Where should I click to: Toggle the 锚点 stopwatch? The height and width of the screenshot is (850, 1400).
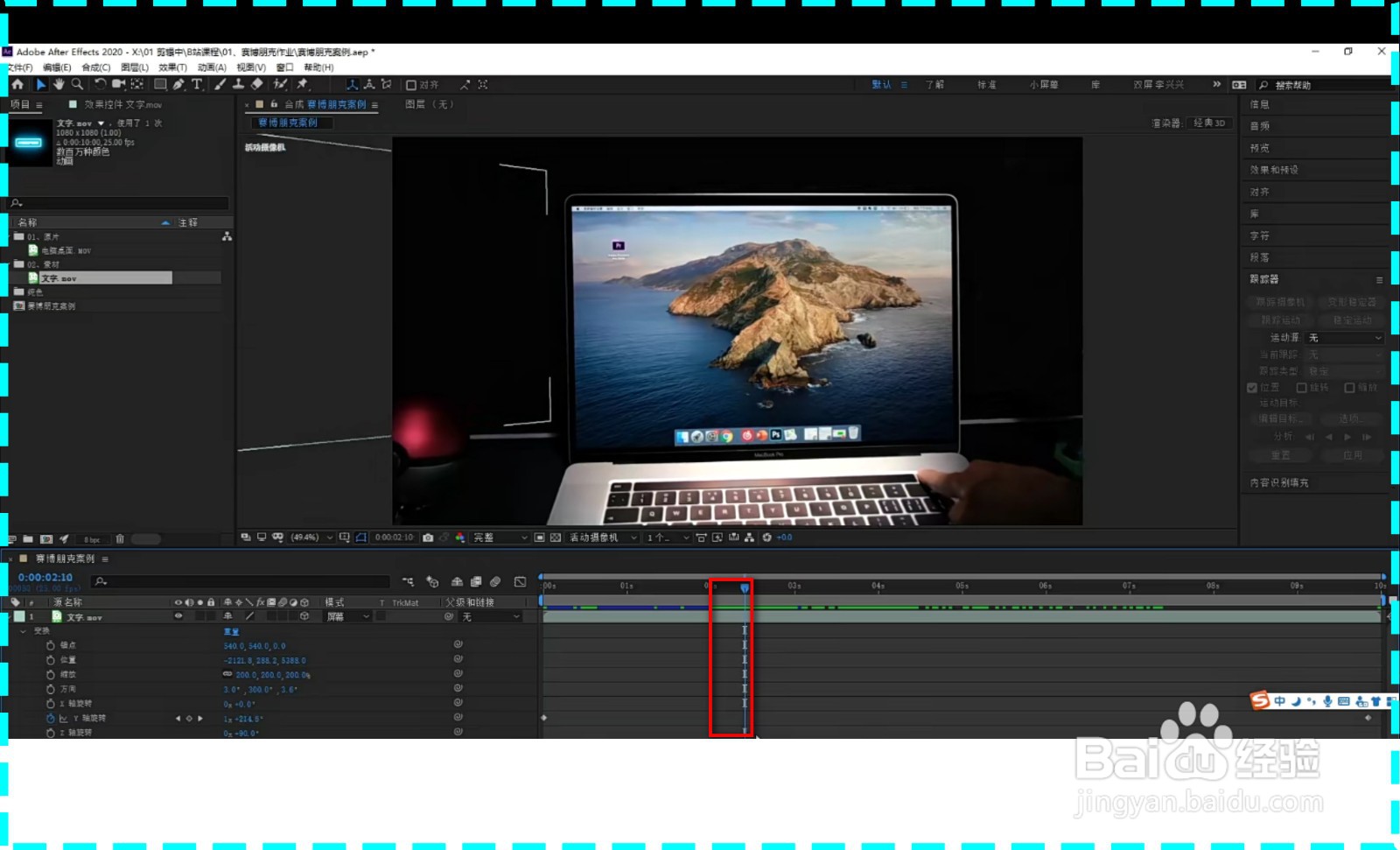pyautogui.click(x=51, y=645)
